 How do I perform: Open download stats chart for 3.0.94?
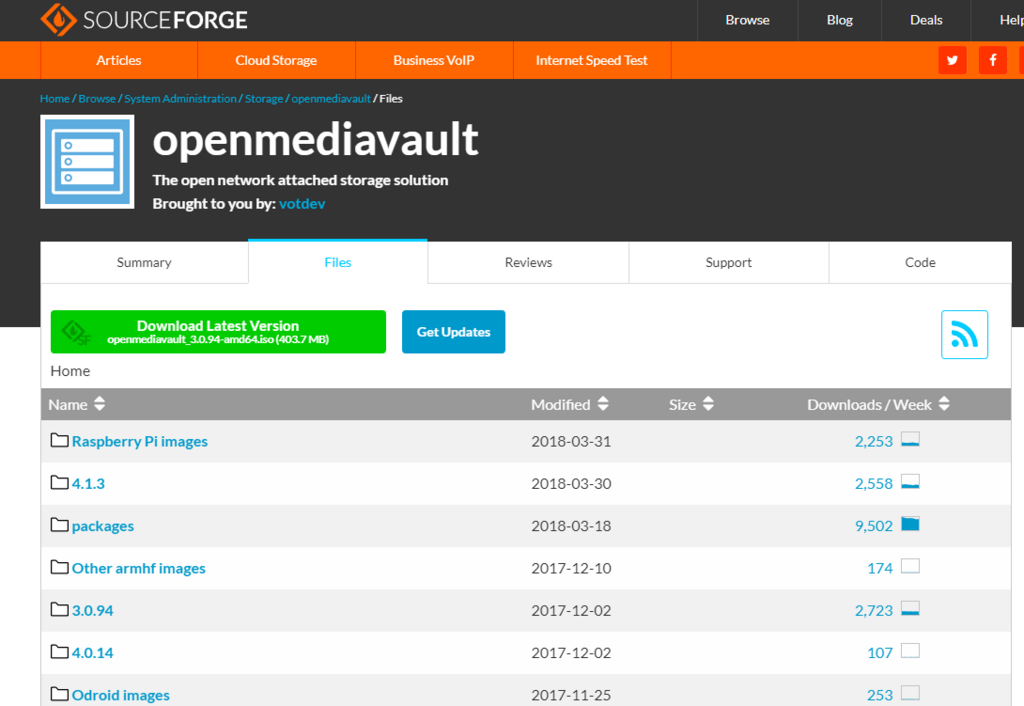[910, 608]
